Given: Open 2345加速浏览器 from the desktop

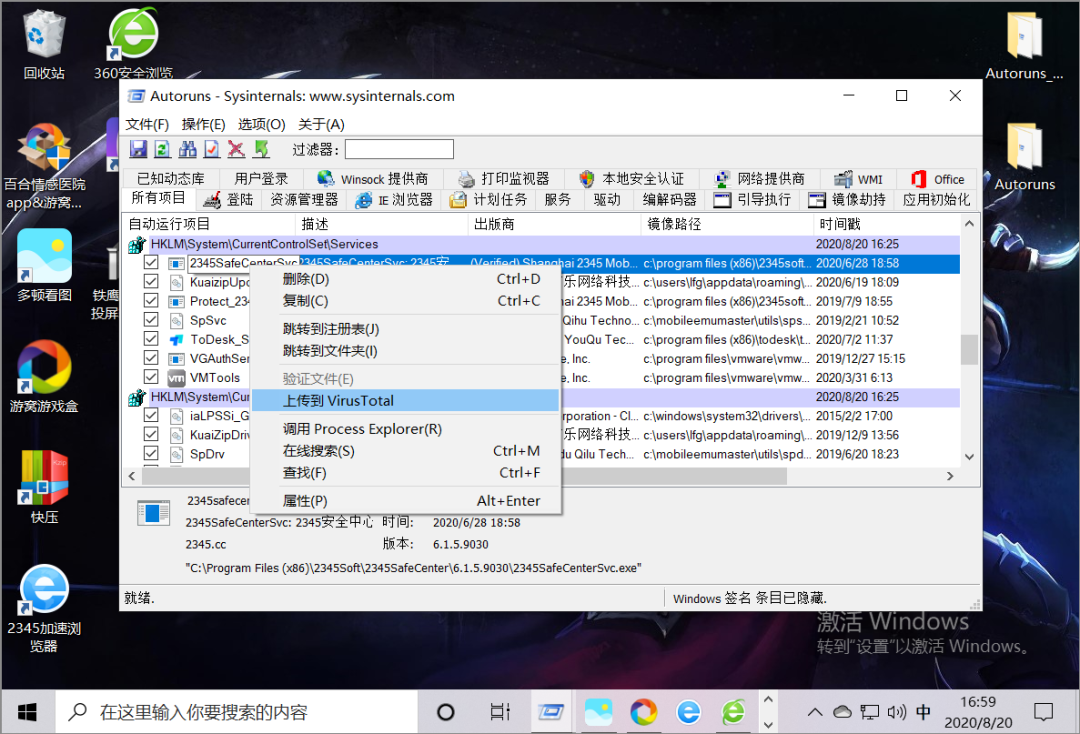Looking at the screenshot, I should 42,588.
